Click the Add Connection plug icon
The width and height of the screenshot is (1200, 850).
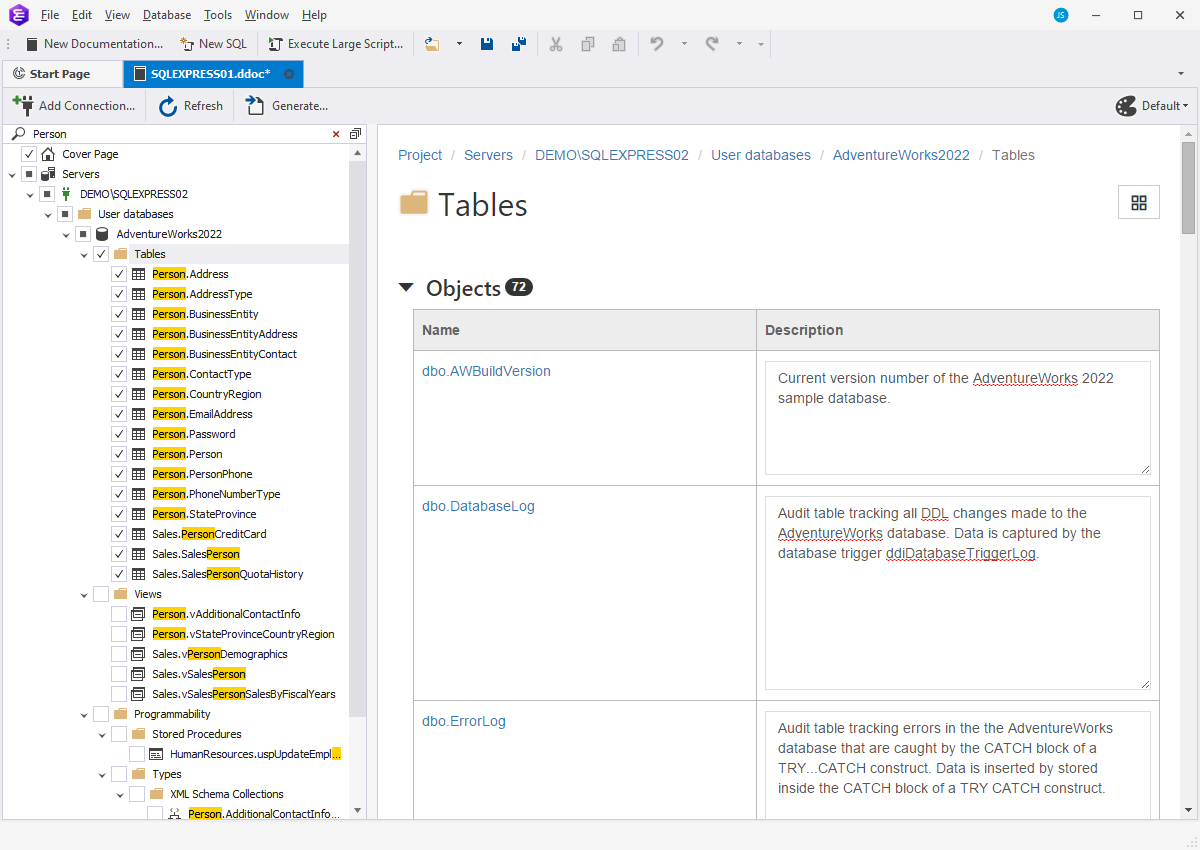22,106
